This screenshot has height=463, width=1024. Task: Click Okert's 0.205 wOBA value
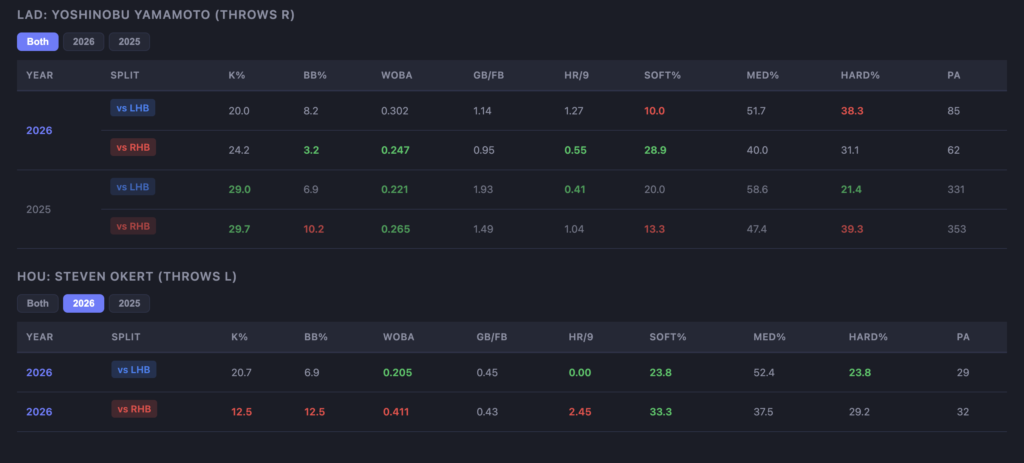click(x=398, y=373)
